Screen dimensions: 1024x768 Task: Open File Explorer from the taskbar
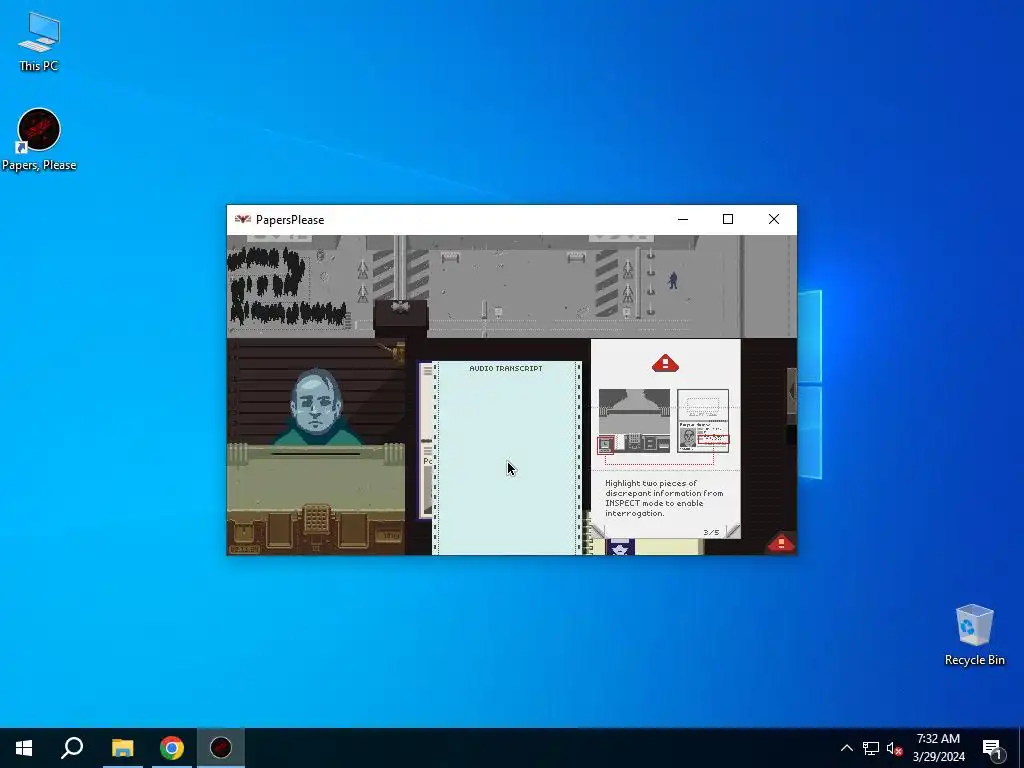[122, 748]
